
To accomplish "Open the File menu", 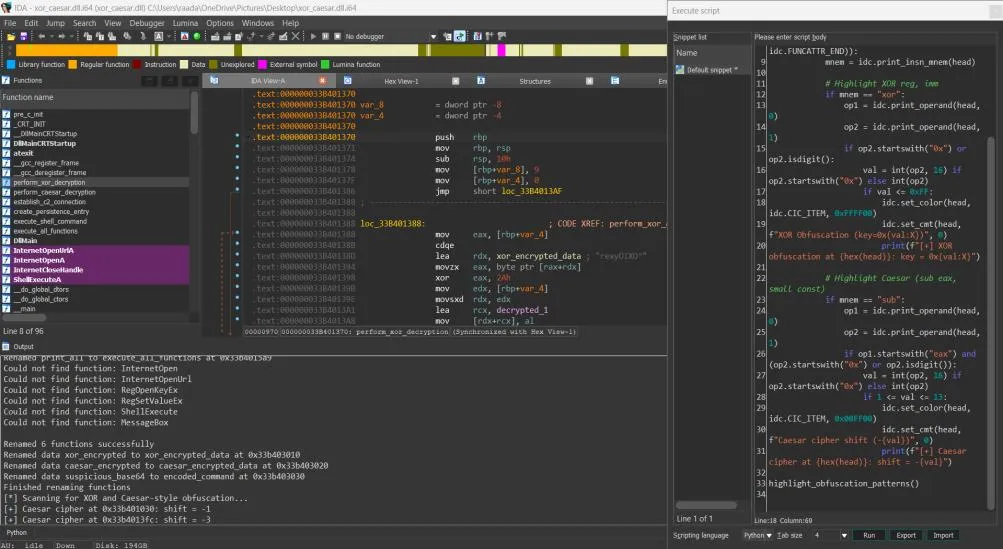I will point(10,23).
